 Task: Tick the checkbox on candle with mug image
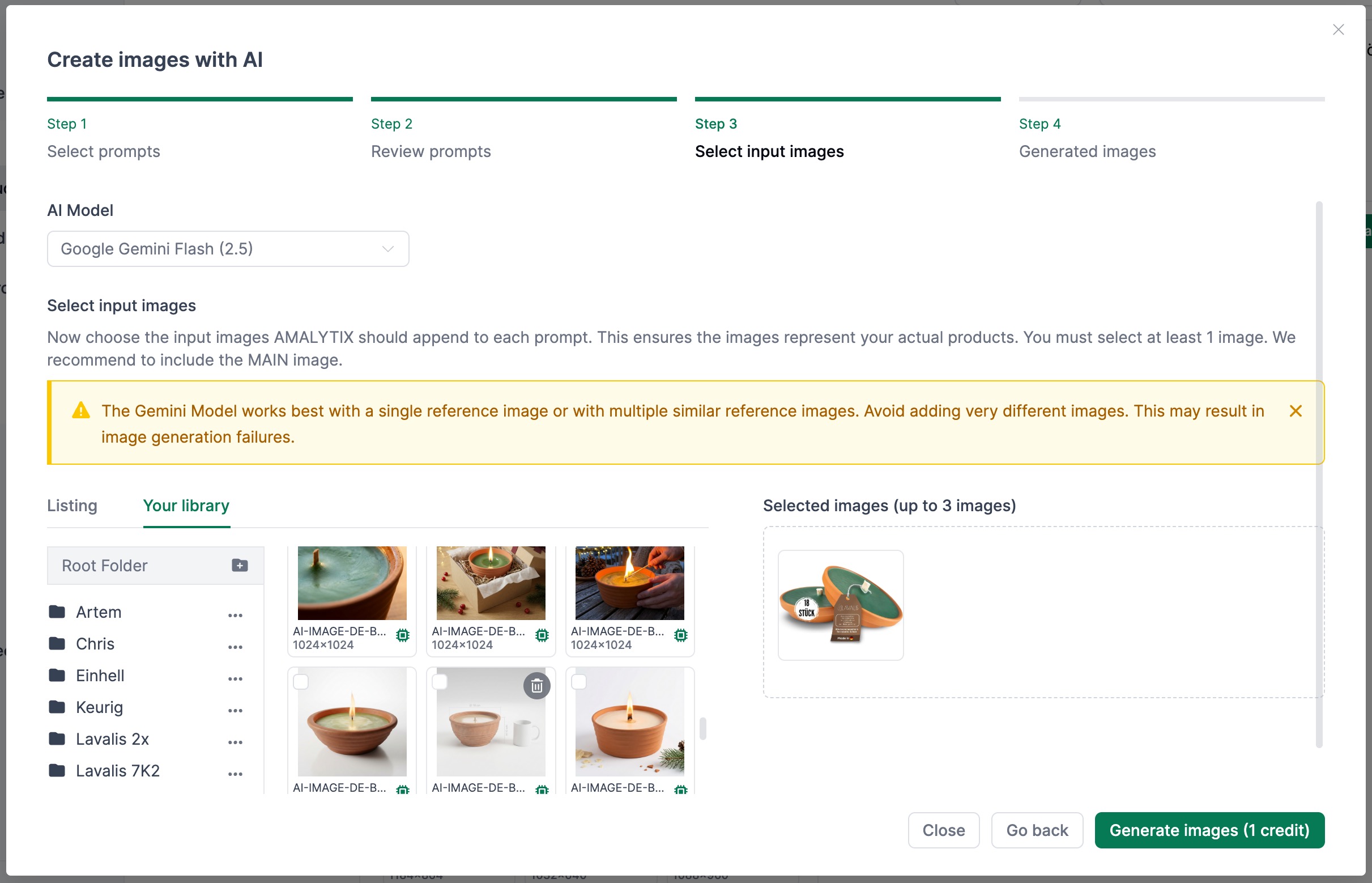440,682
